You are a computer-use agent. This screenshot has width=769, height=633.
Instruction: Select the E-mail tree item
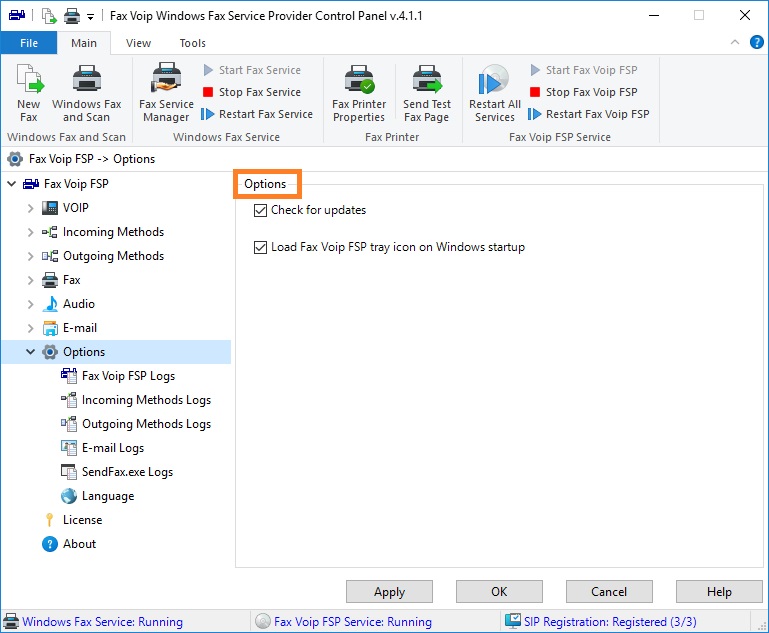79,328
